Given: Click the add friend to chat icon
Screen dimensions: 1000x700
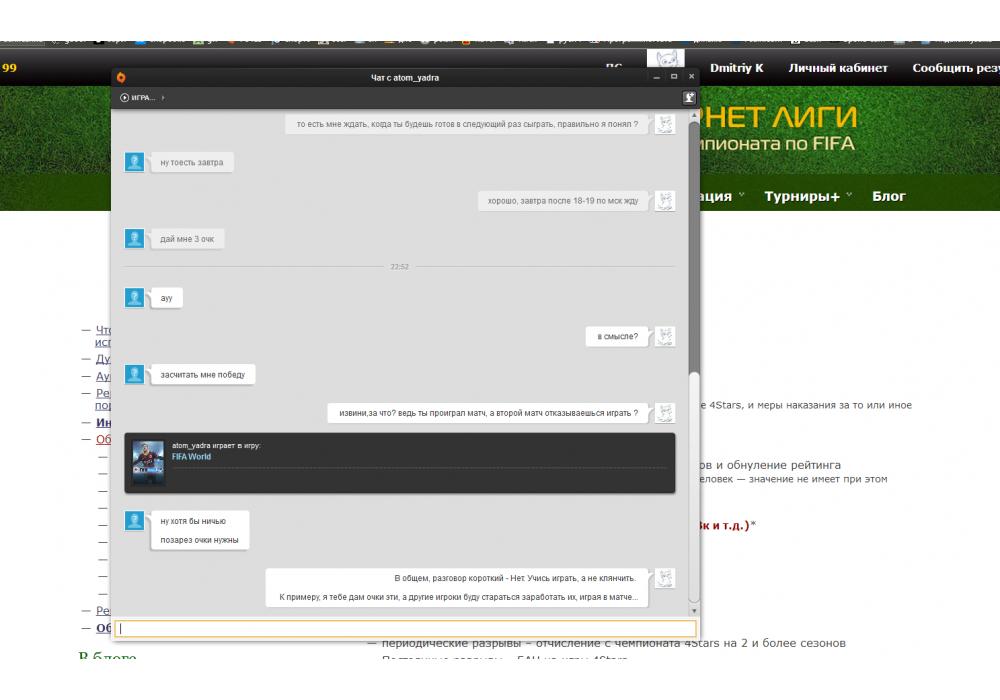Looking at the screenshot, I should click(x=689, y=98).
